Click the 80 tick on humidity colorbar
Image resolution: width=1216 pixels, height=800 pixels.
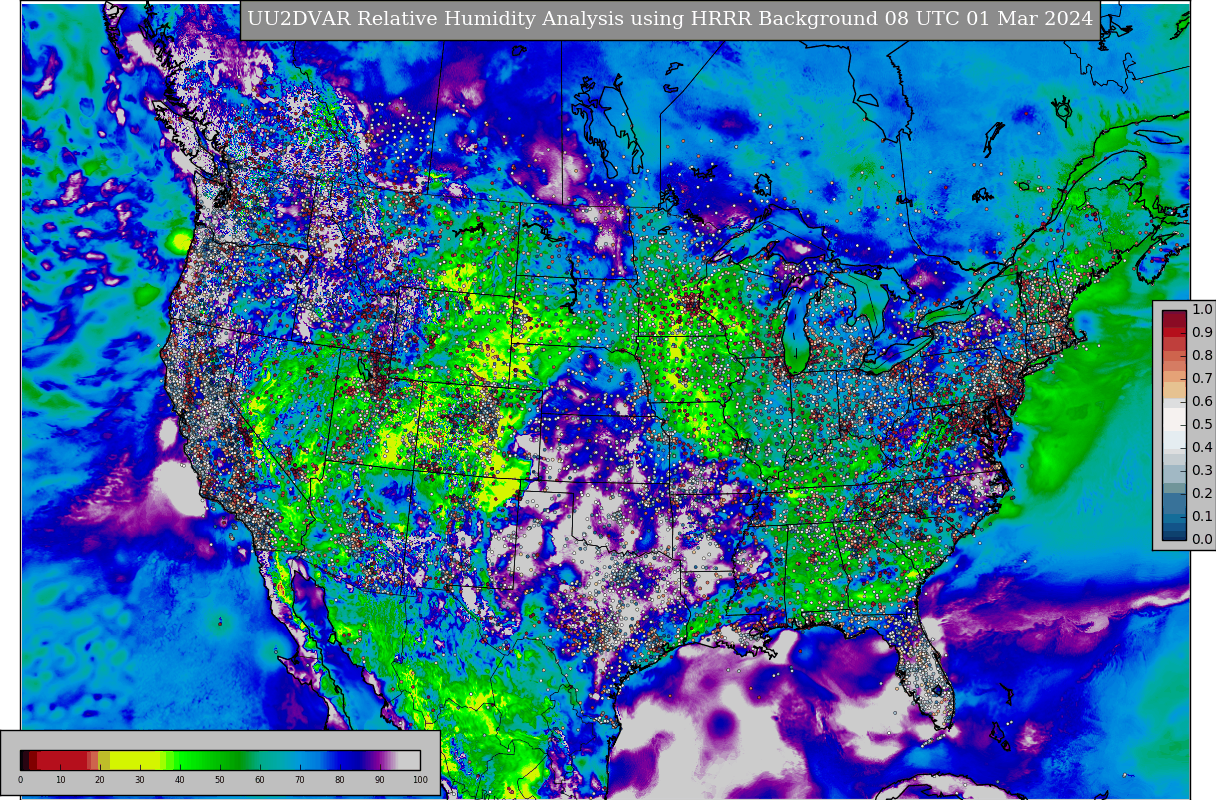pyautogui.click(x=340, y=780)
